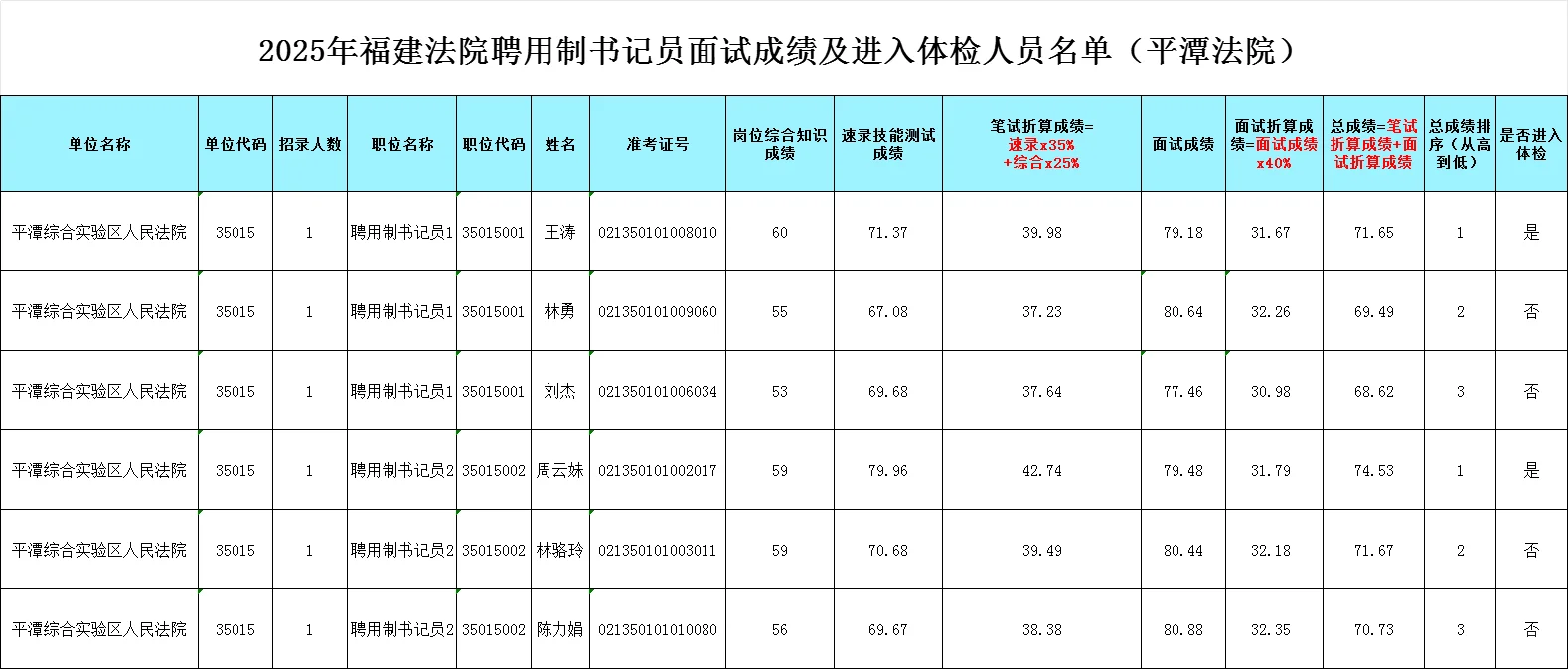Select the 总成绩 formula header cell

[1373, 144]
